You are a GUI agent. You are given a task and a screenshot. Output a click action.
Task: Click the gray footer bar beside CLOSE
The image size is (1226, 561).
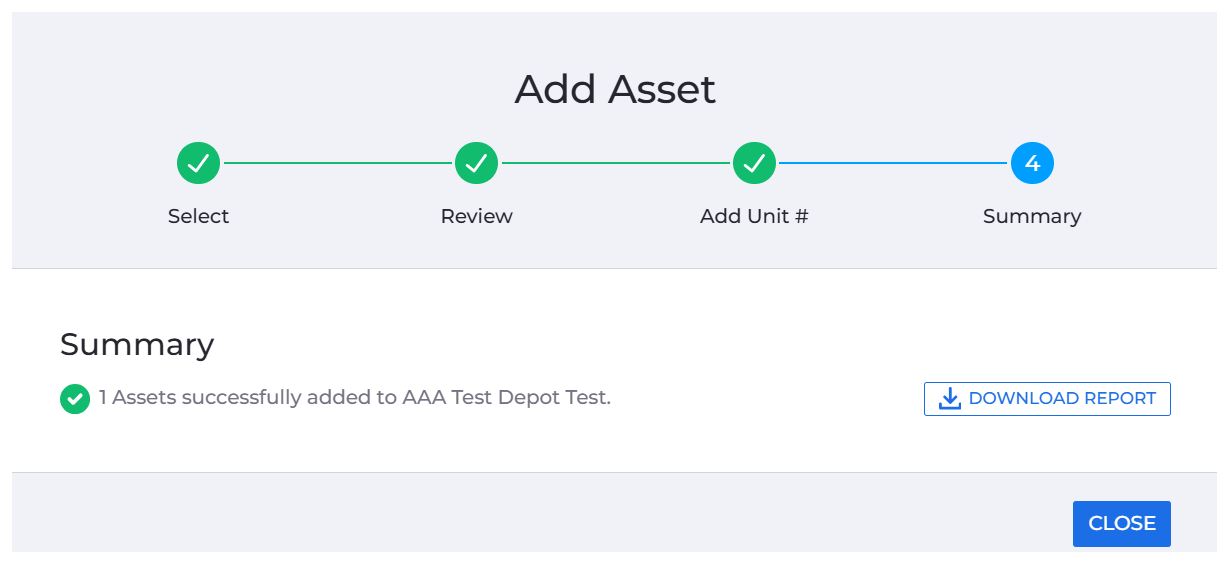click(542, 512)
